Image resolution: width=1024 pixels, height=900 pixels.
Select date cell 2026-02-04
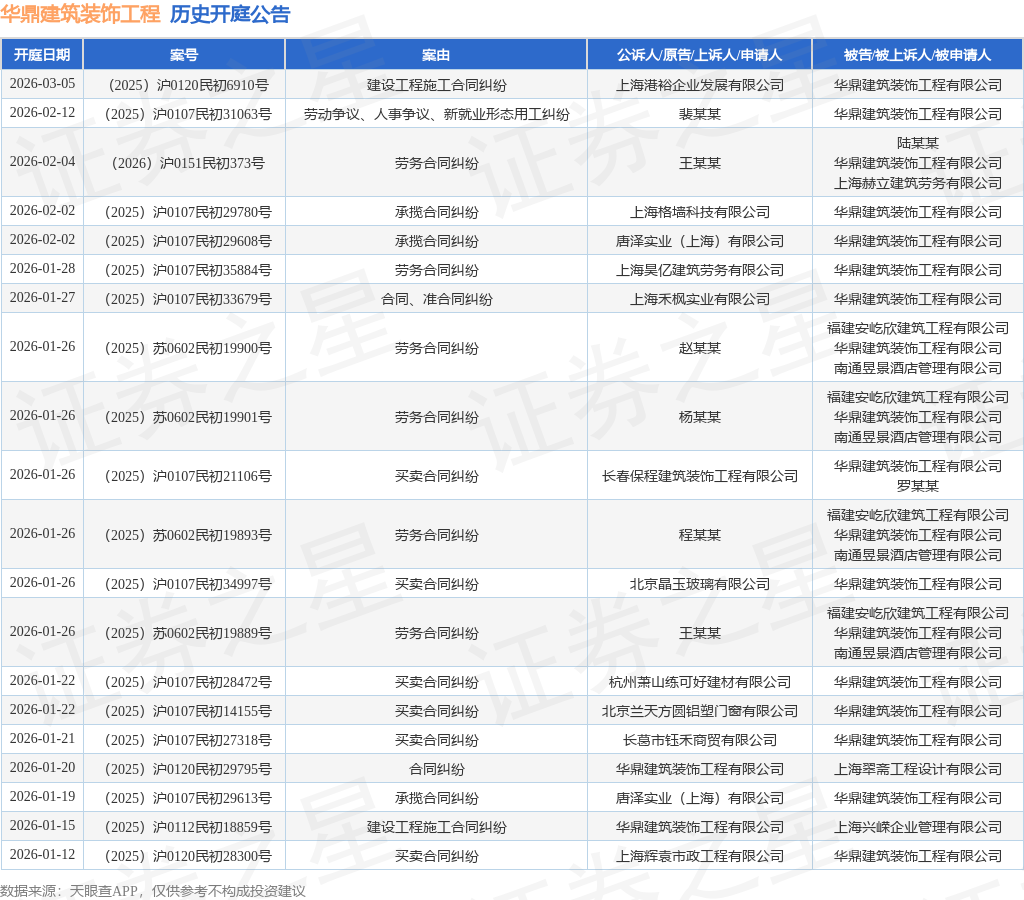point(42,162)
